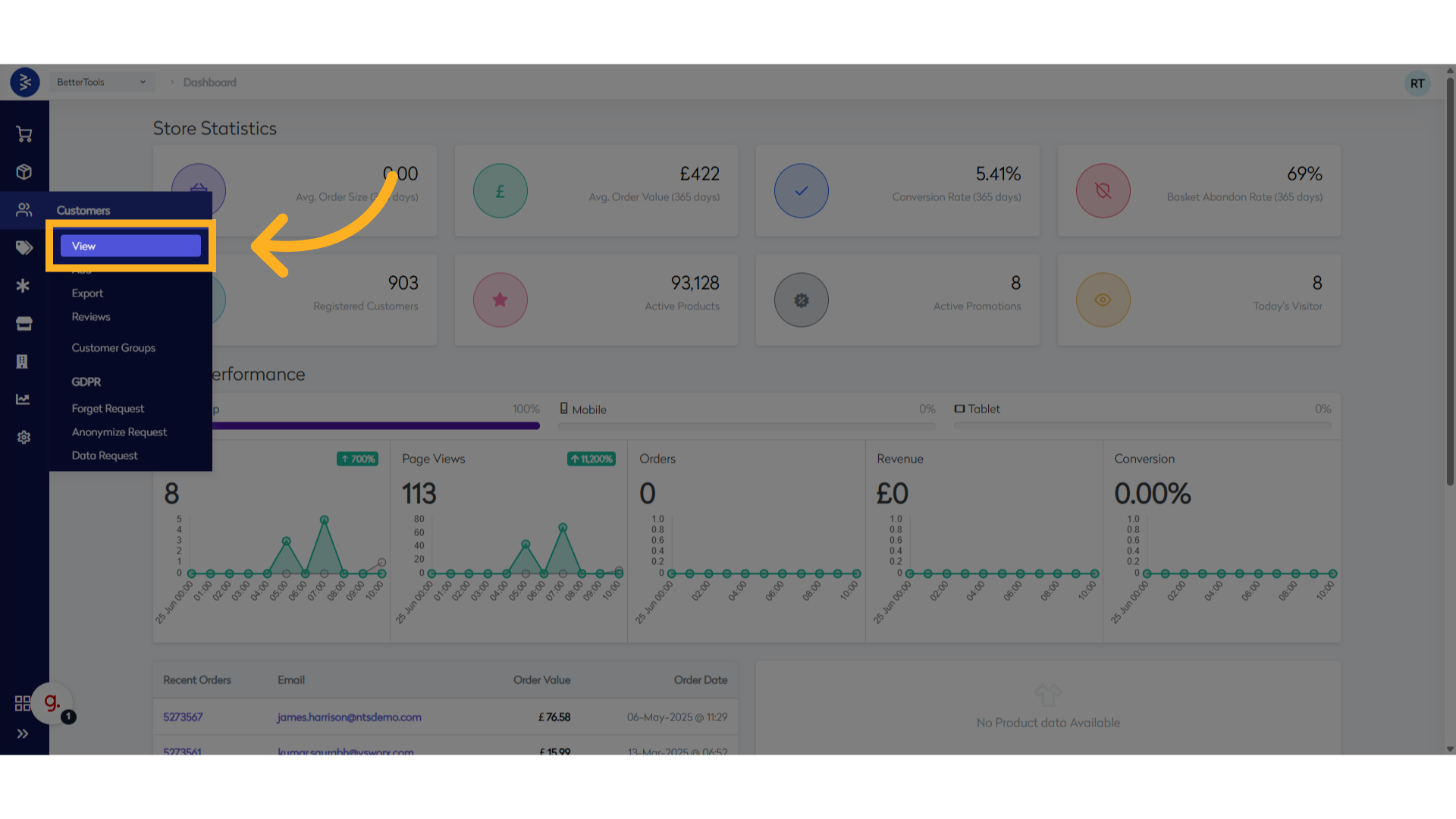Choose Export from Customers menu
The width and height of the screenshot is (1456, 819).
pos(87,293)
